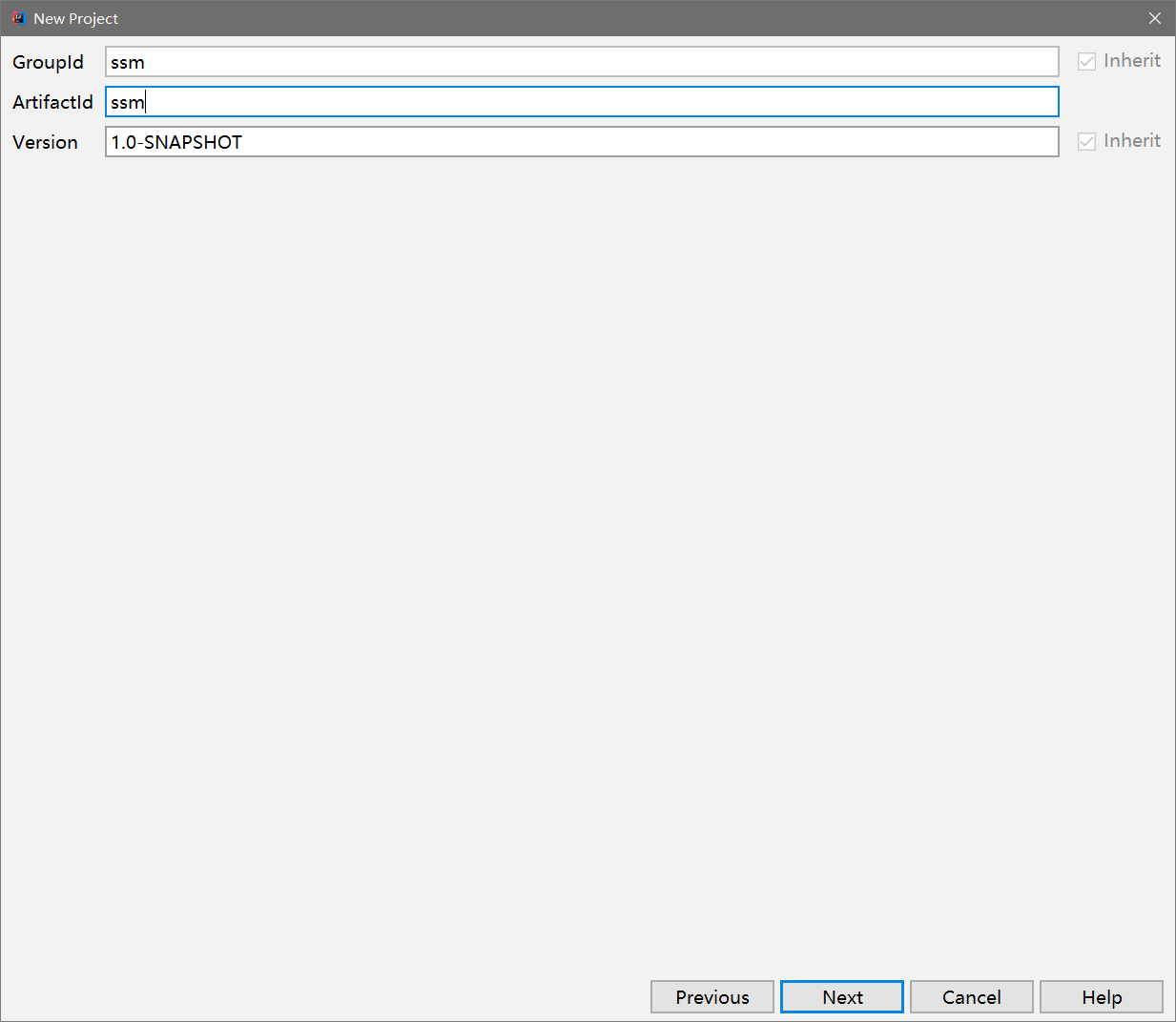This screenshot has width=1176, height=1022.
Task: Go back with the Previous button
Action: click(x=712, y=997)
